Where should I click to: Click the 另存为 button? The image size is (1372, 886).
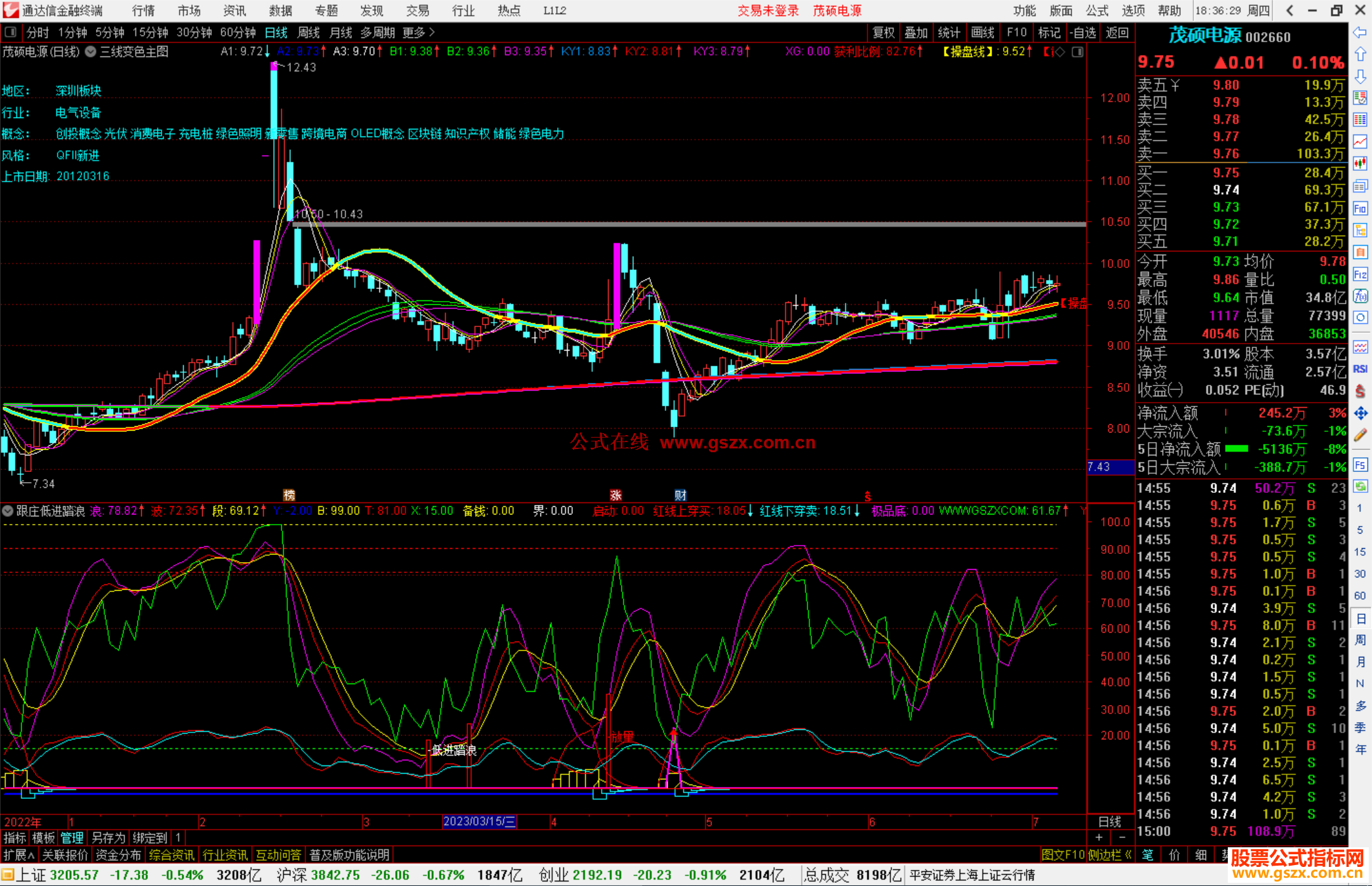click(x=109, y=838)
